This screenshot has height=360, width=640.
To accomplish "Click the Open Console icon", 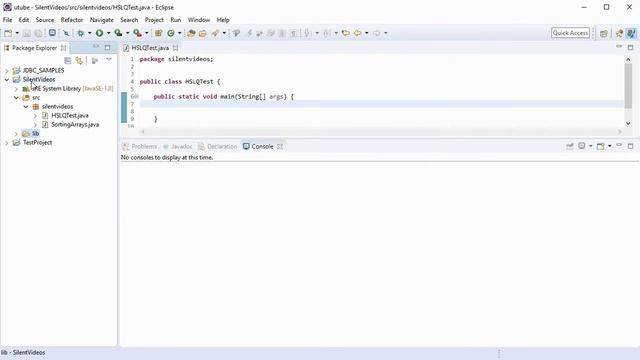I will [600, 146].
